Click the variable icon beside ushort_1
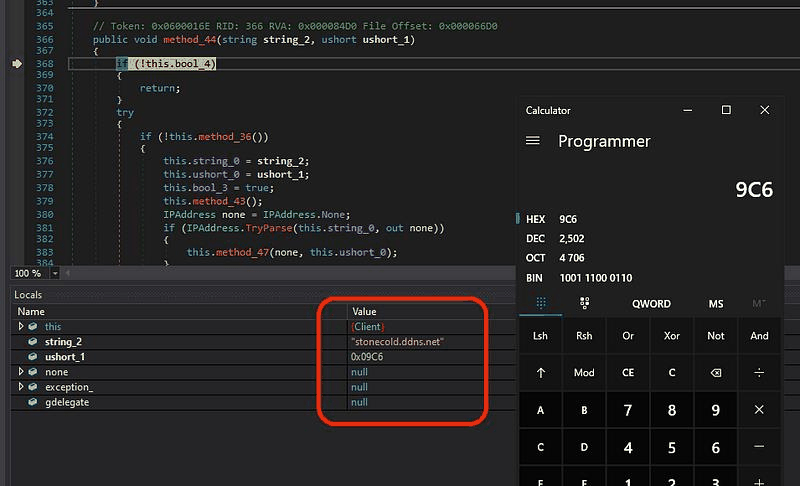Screen dimensions: 800x486 tap(33, 357)
